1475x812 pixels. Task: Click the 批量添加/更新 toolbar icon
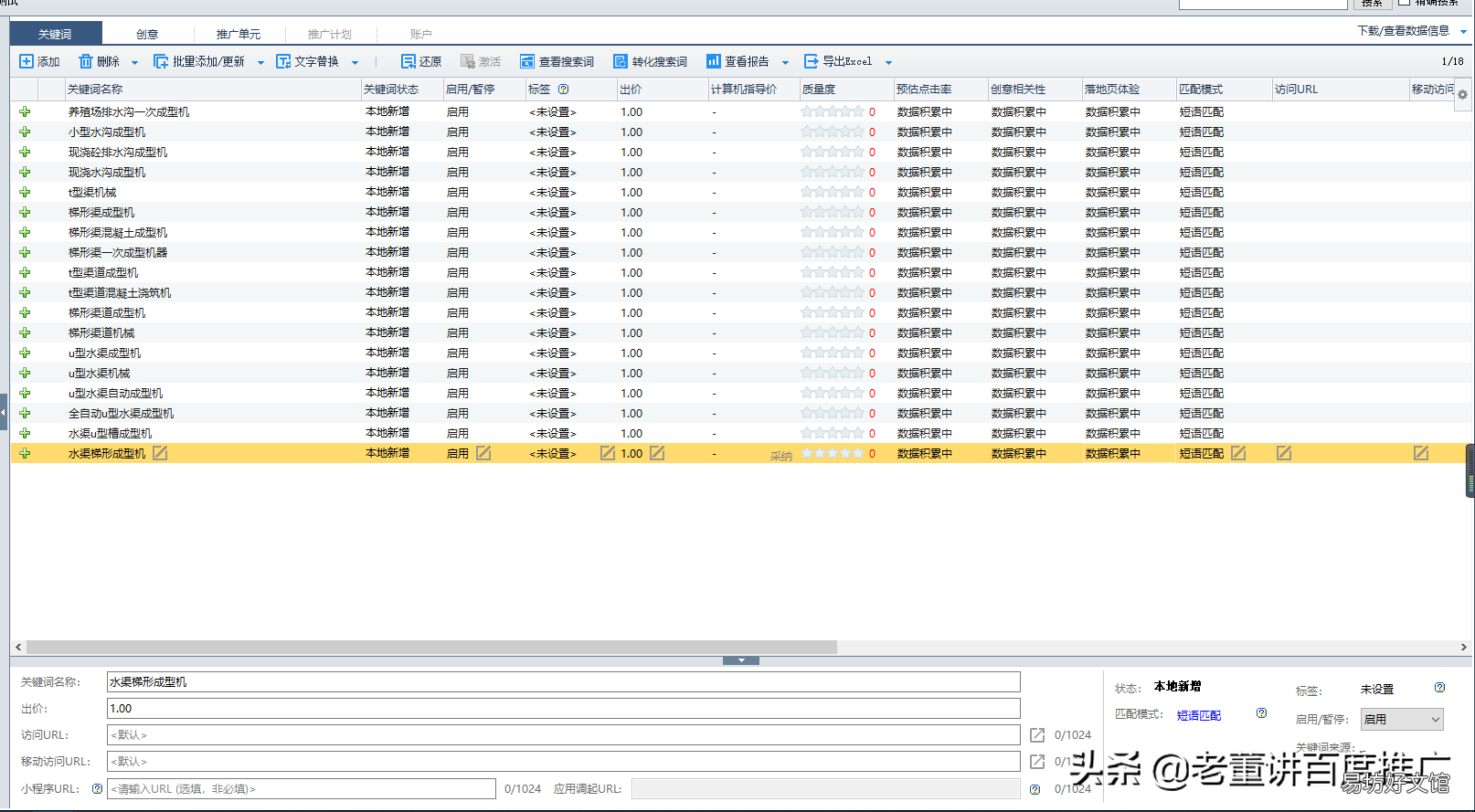point(161,61)
